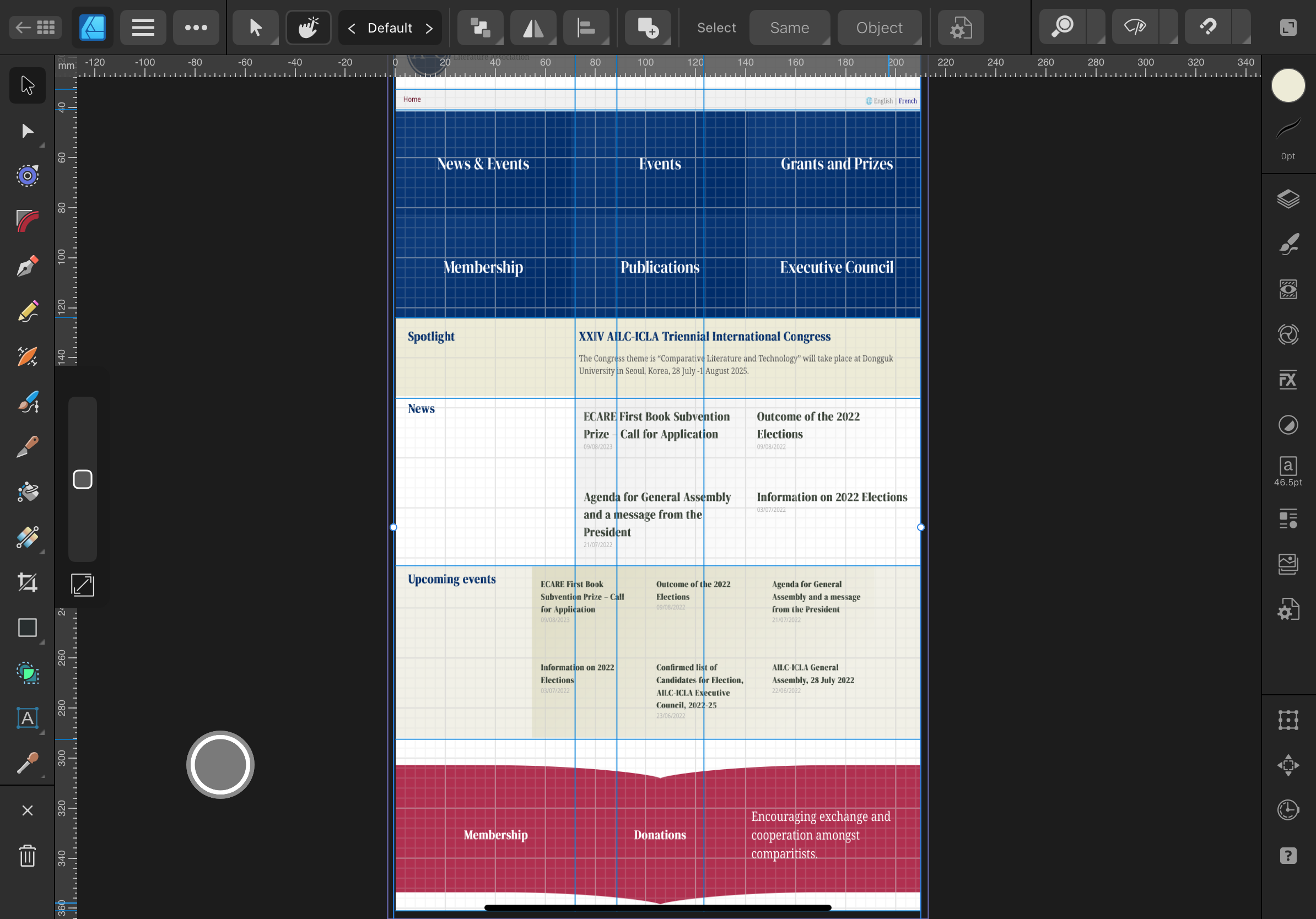Select the Pen tool
1316x919 pixels.
27,267
